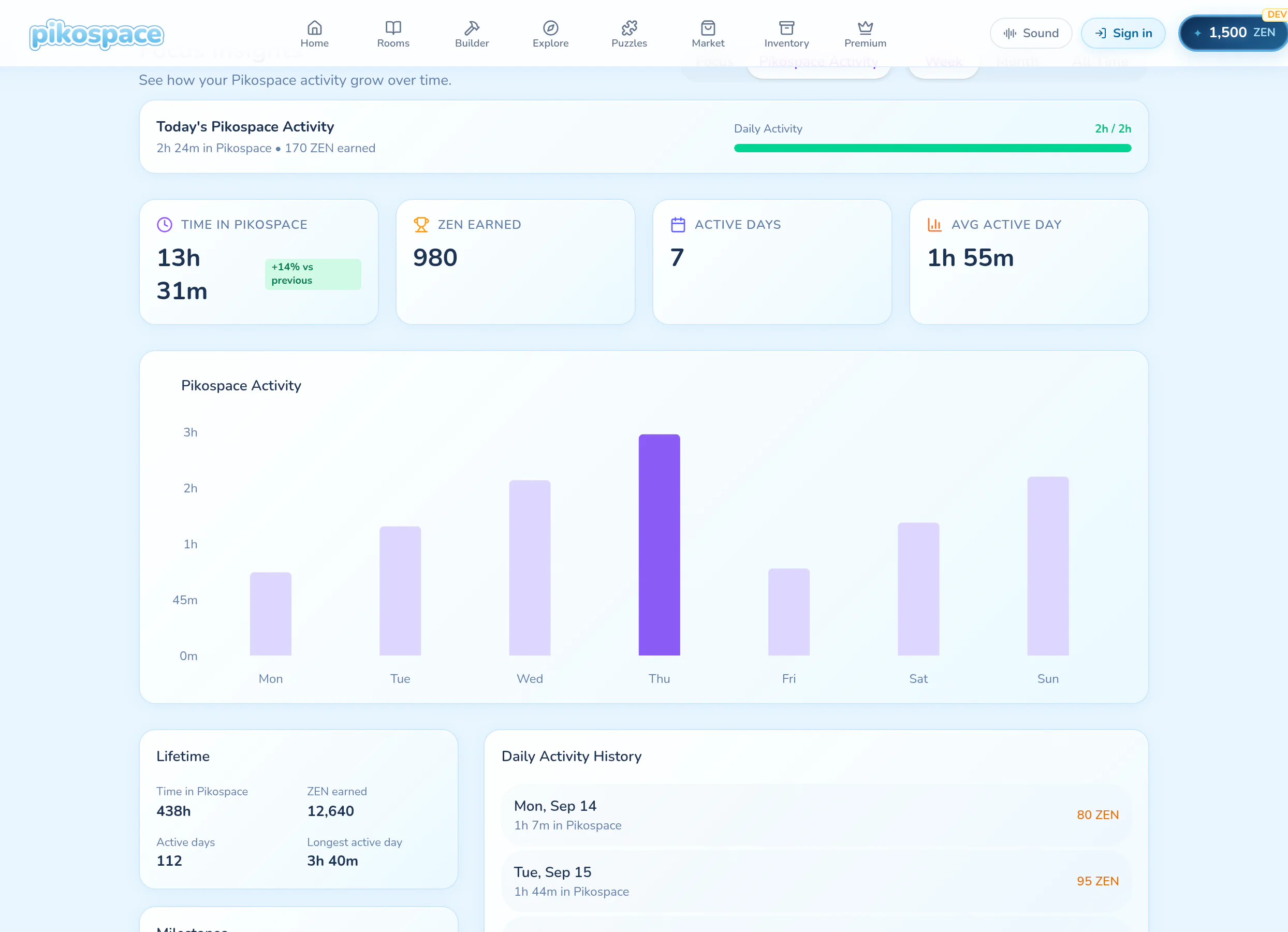The height and width of the screenshot is (932, 1288).
Task: Open the Market nav item
Action: [x=708, y=34]
